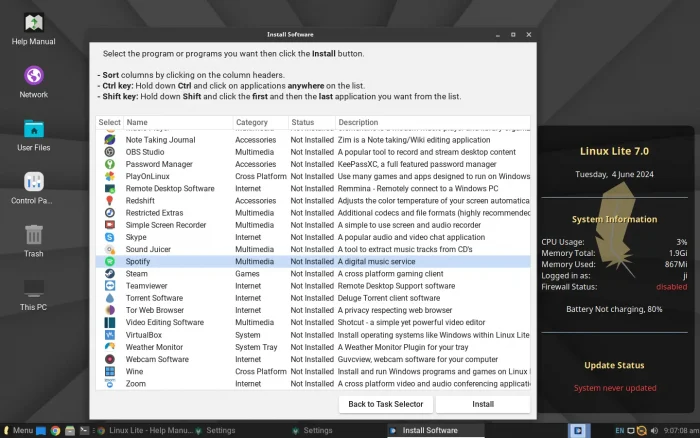The width and height of the screenshot is (700, 438).
Task: Click the Description column header
Action: (358, 123)
